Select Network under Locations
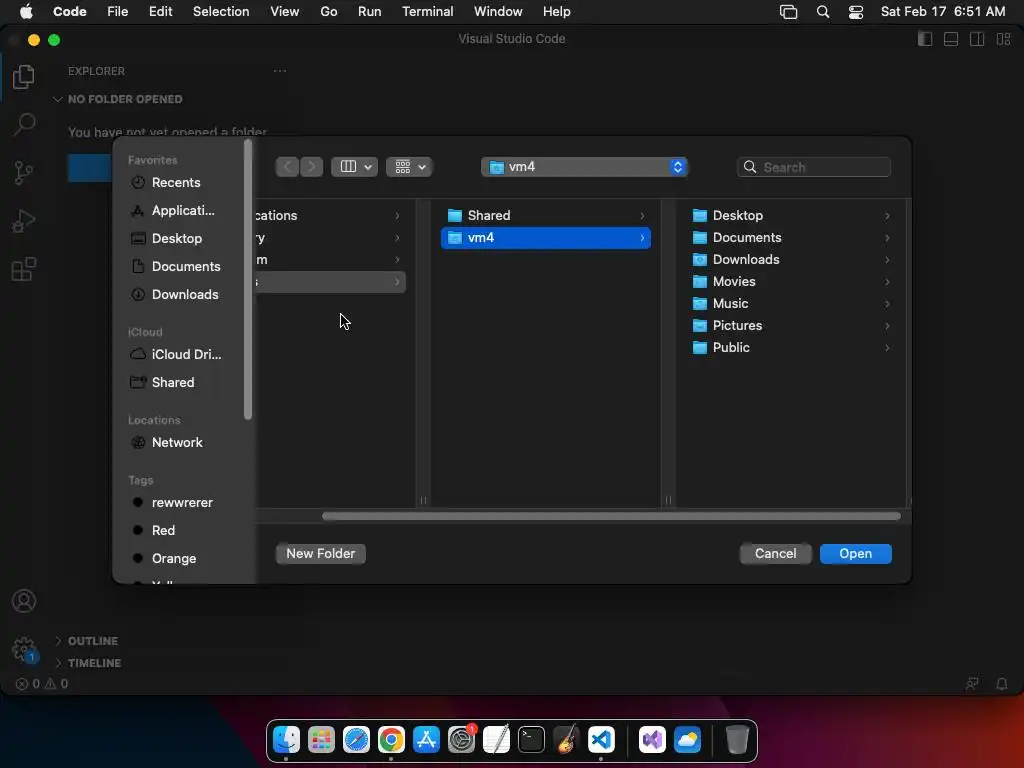This screenshot has height=768, width=1024. click(x=177, y=442)
